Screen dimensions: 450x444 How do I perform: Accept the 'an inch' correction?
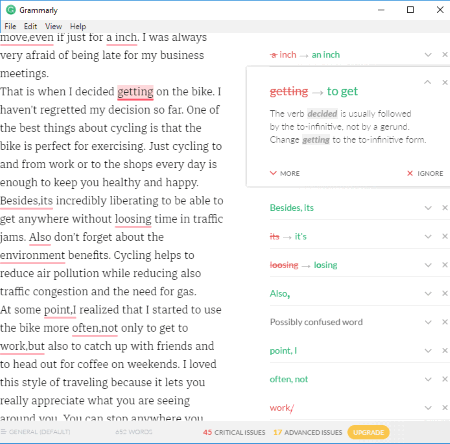pos(326,55)
